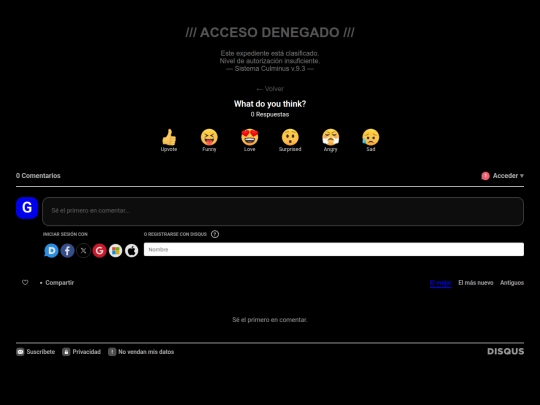
Task: Click the Sistema Culminus v.9.3 text
Action: click(270, 69)
